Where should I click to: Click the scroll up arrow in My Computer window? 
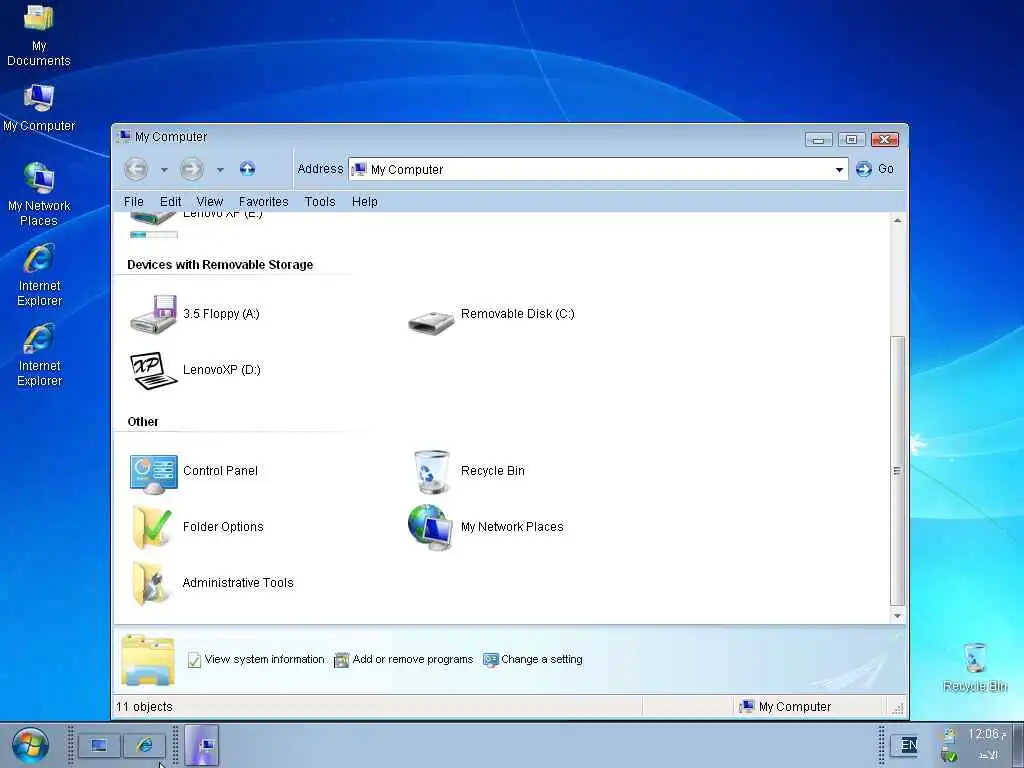tap(897, 221)
